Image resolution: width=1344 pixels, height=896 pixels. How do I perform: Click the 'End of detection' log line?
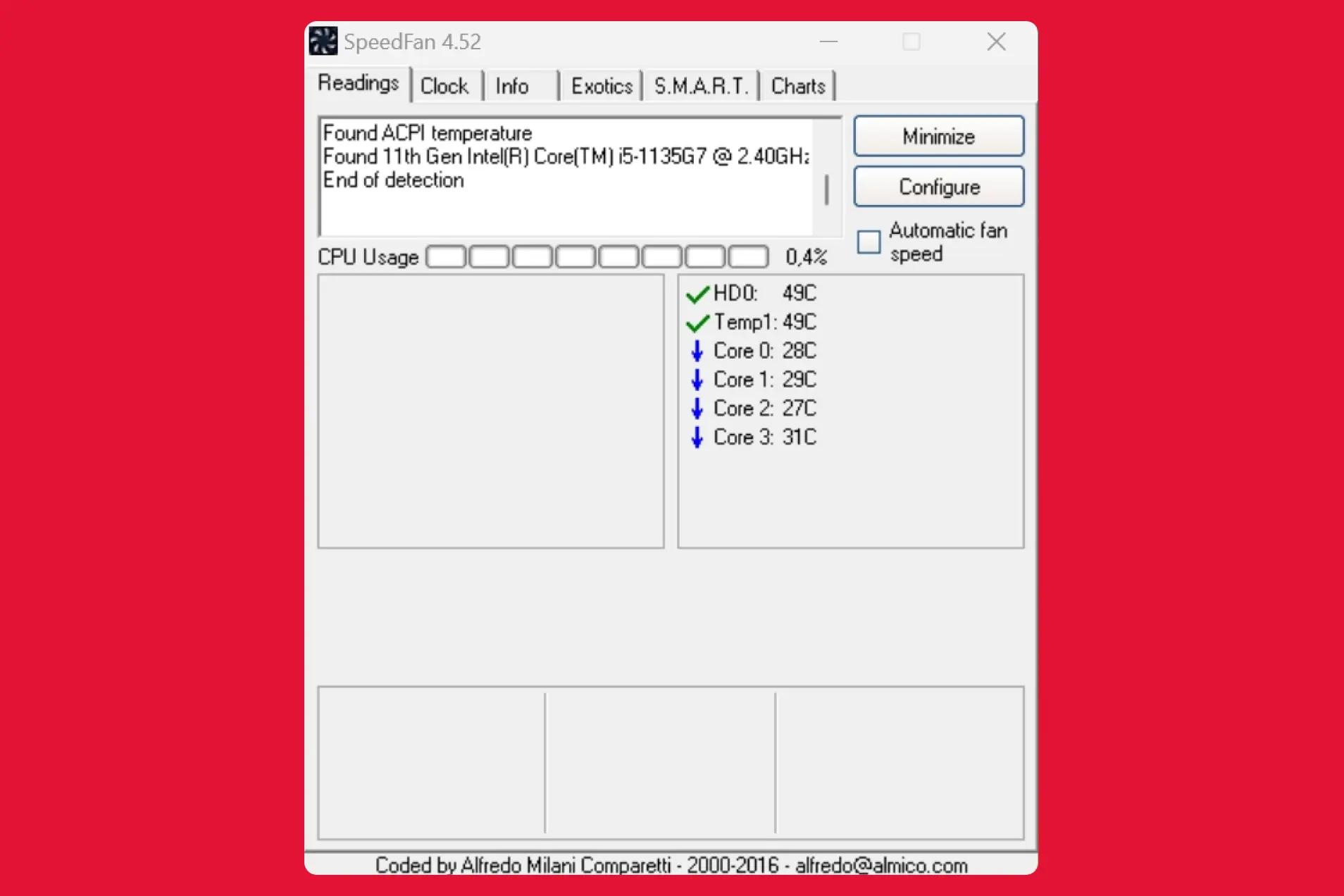[393, 180]
